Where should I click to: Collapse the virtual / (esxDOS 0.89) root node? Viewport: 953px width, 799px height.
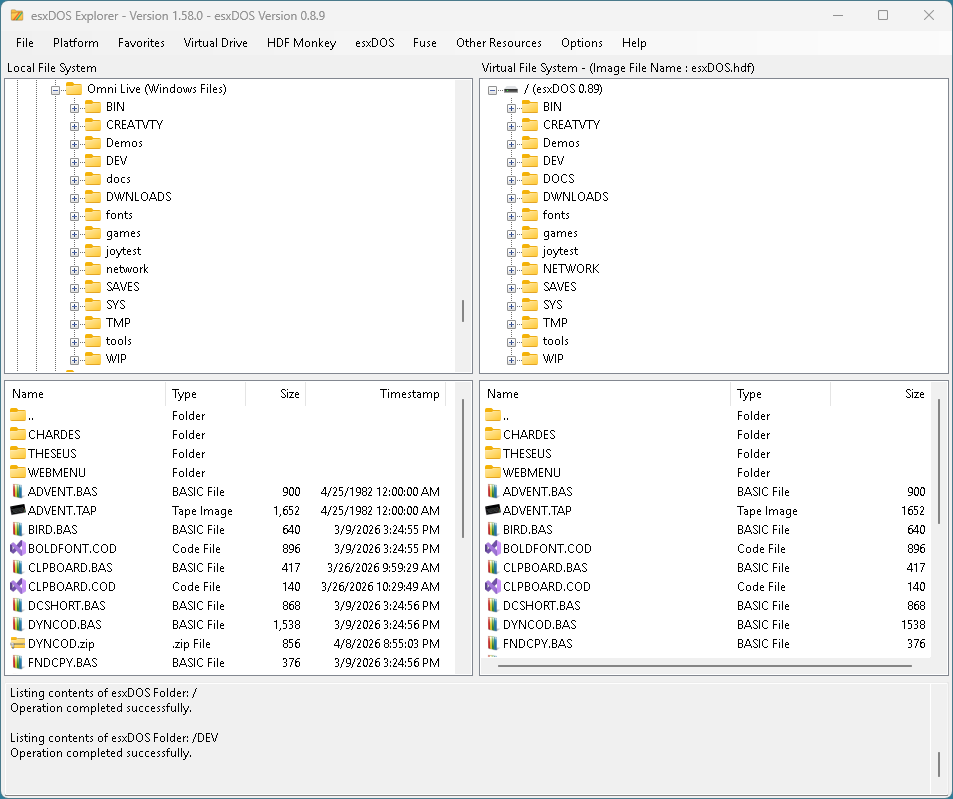click(x=492, y=90)
